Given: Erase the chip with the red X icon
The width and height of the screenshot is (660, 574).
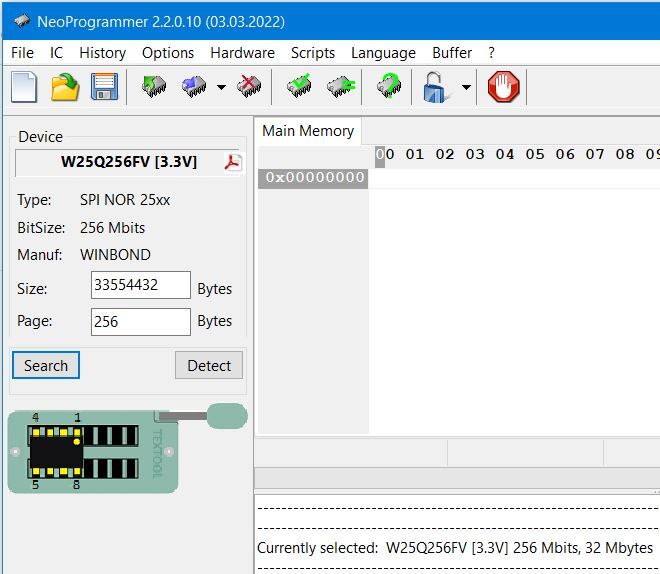Looking at the screenshot, I should [249, 86].
